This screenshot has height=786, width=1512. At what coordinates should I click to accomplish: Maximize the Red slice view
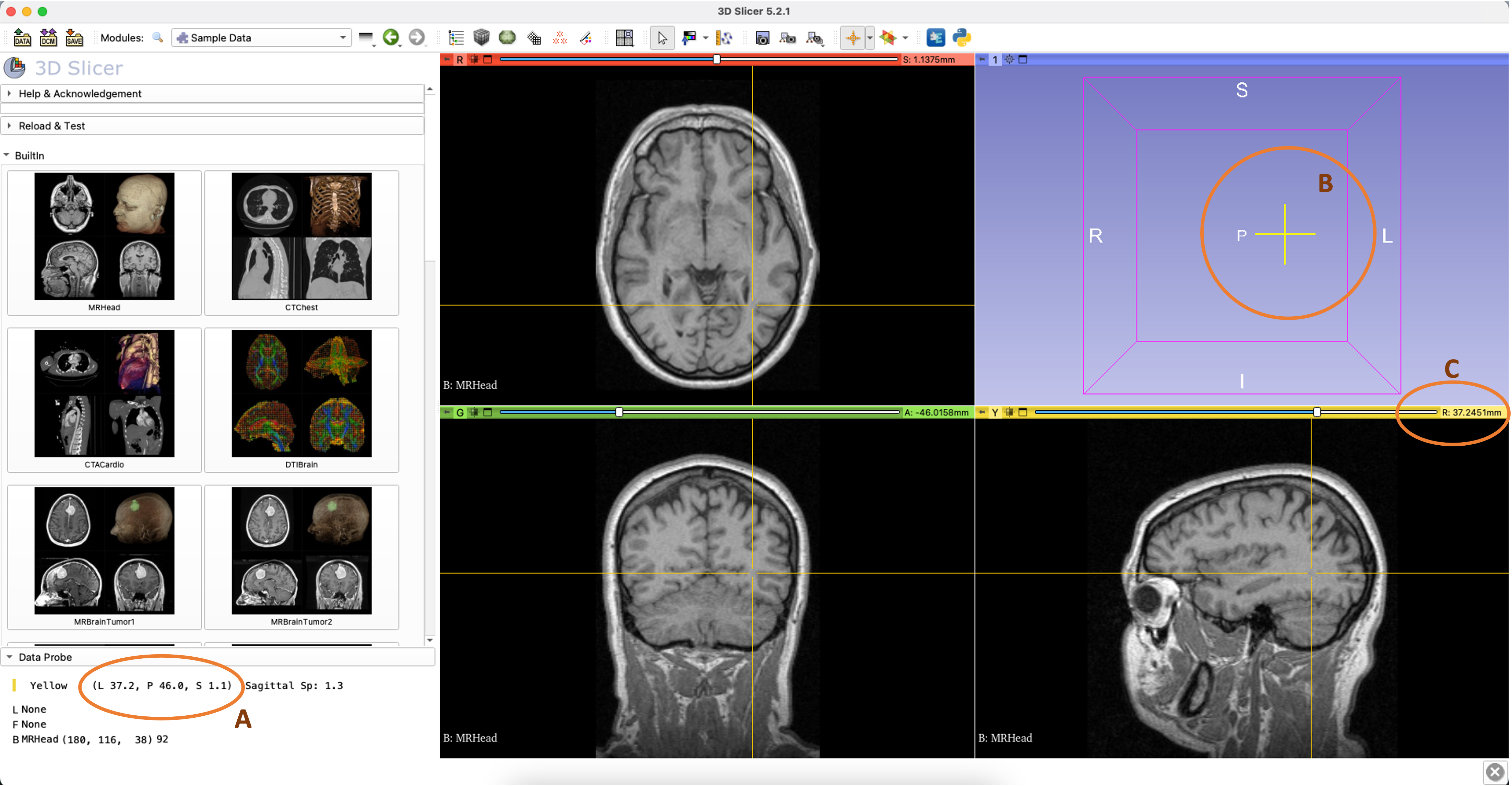click(x=488, y=59)
